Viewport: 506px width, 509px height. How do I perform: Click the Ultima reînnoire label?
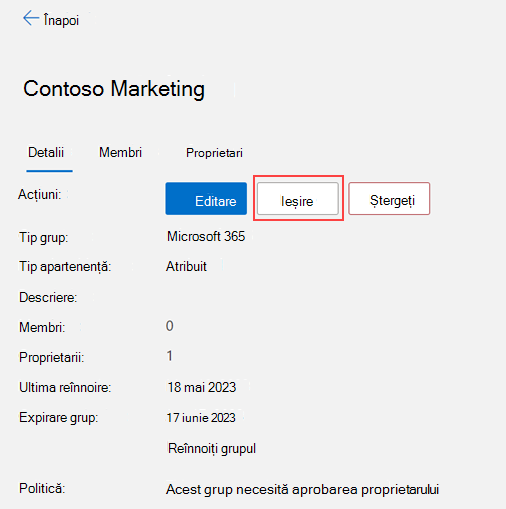(x=65, y=388)
